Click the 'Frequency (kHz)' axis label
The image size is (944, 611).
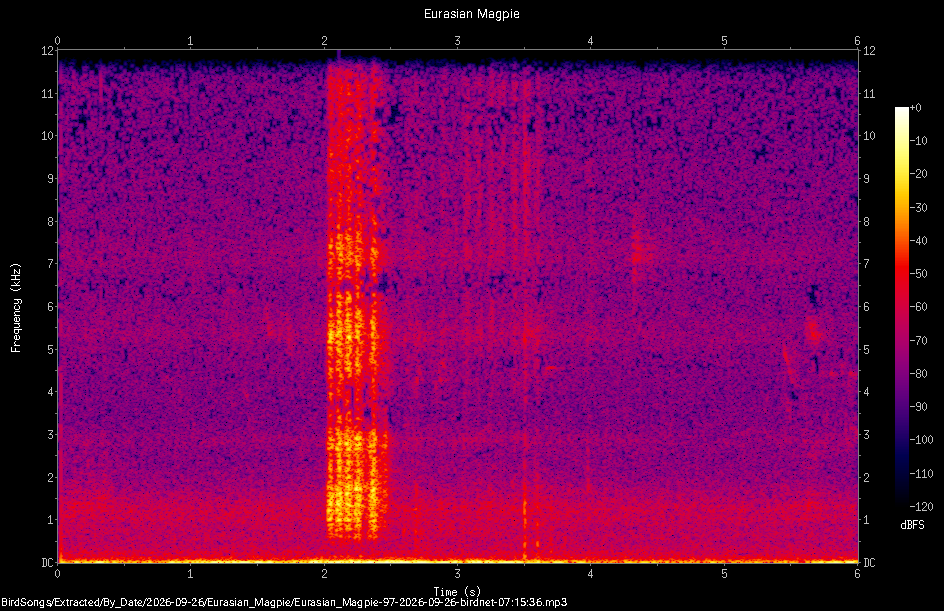(16, 308)
